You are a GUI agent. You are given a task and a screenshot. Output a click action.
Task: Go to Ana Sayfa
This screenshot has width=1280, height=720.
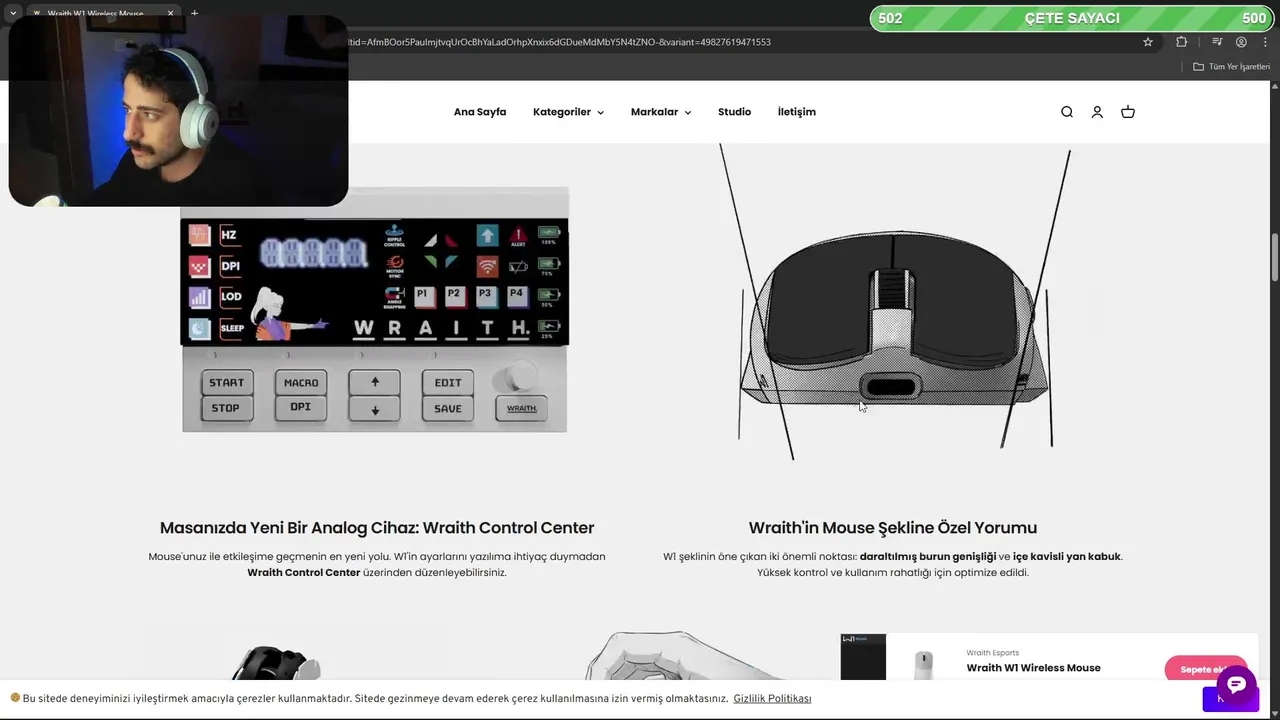[x=480, y=112]
